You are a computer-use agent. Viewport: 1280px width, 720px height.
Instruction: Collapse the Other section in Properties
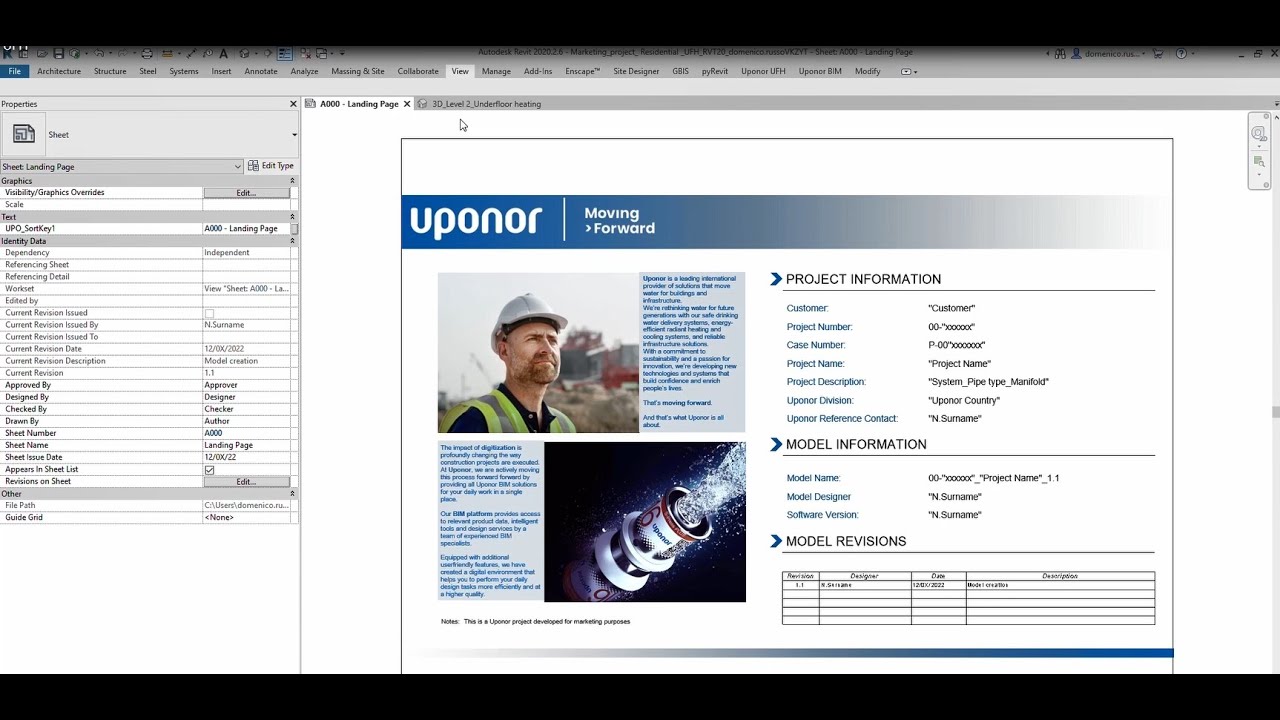[293, 494]
